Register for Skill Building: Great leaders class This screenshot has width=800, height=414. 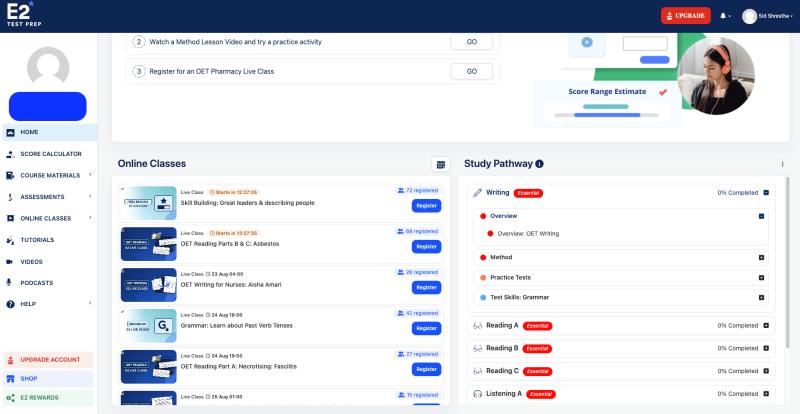(x=427, y=206)
